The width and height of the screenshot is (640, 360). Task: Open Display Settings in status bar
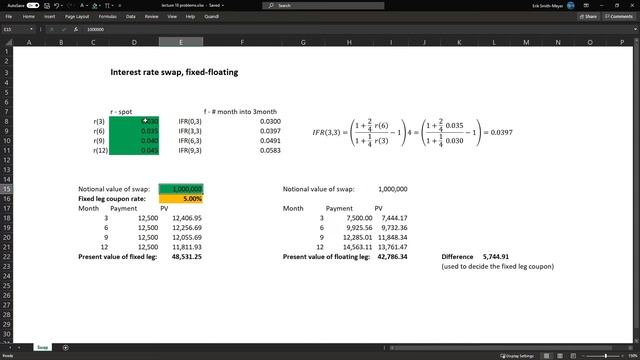[517, 356]
